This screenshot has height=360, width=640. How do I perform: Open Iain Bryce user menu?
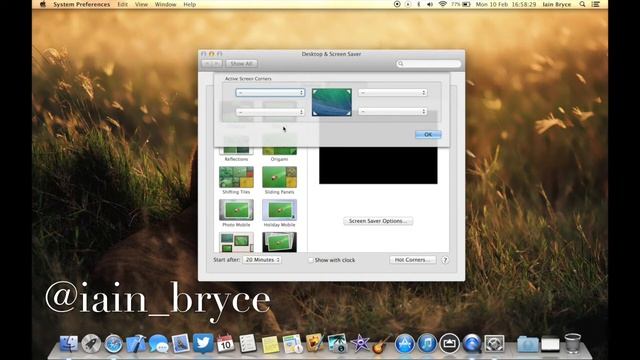(x=557, y=4)
